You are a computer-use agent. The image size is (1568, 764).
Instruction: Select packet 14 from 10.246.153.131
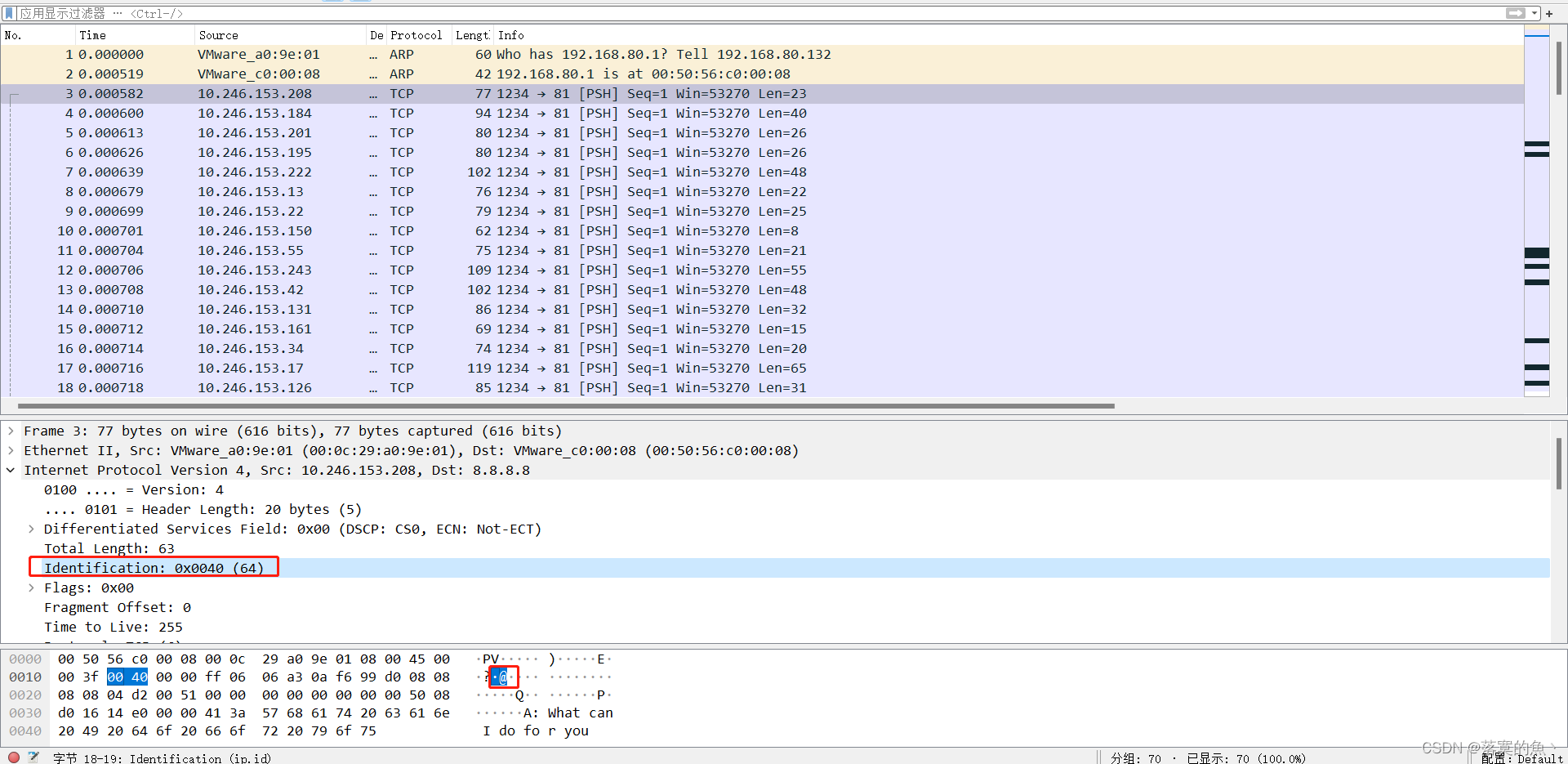(x=762, y=310)
